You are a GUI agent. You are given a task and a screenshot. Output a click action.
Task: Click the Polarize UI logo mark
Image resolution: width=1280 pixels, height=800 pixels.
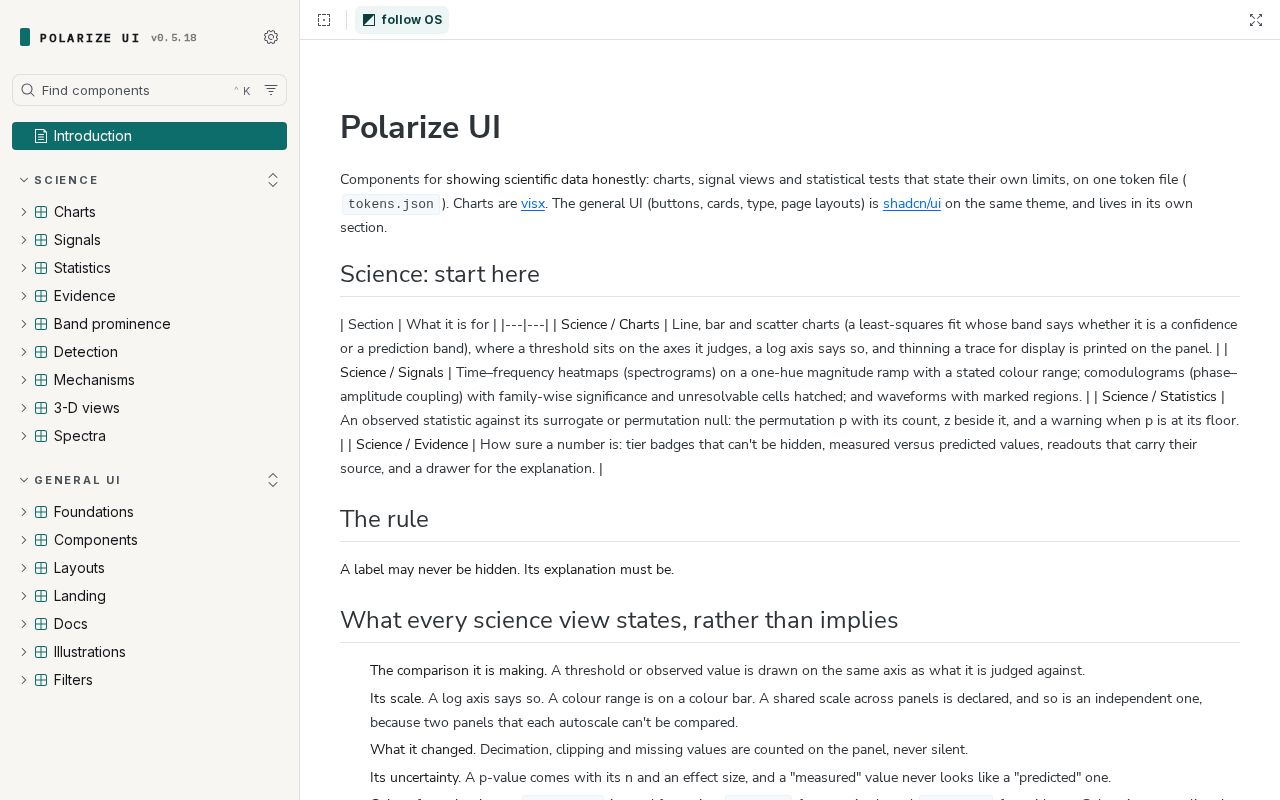pos(25,37)
